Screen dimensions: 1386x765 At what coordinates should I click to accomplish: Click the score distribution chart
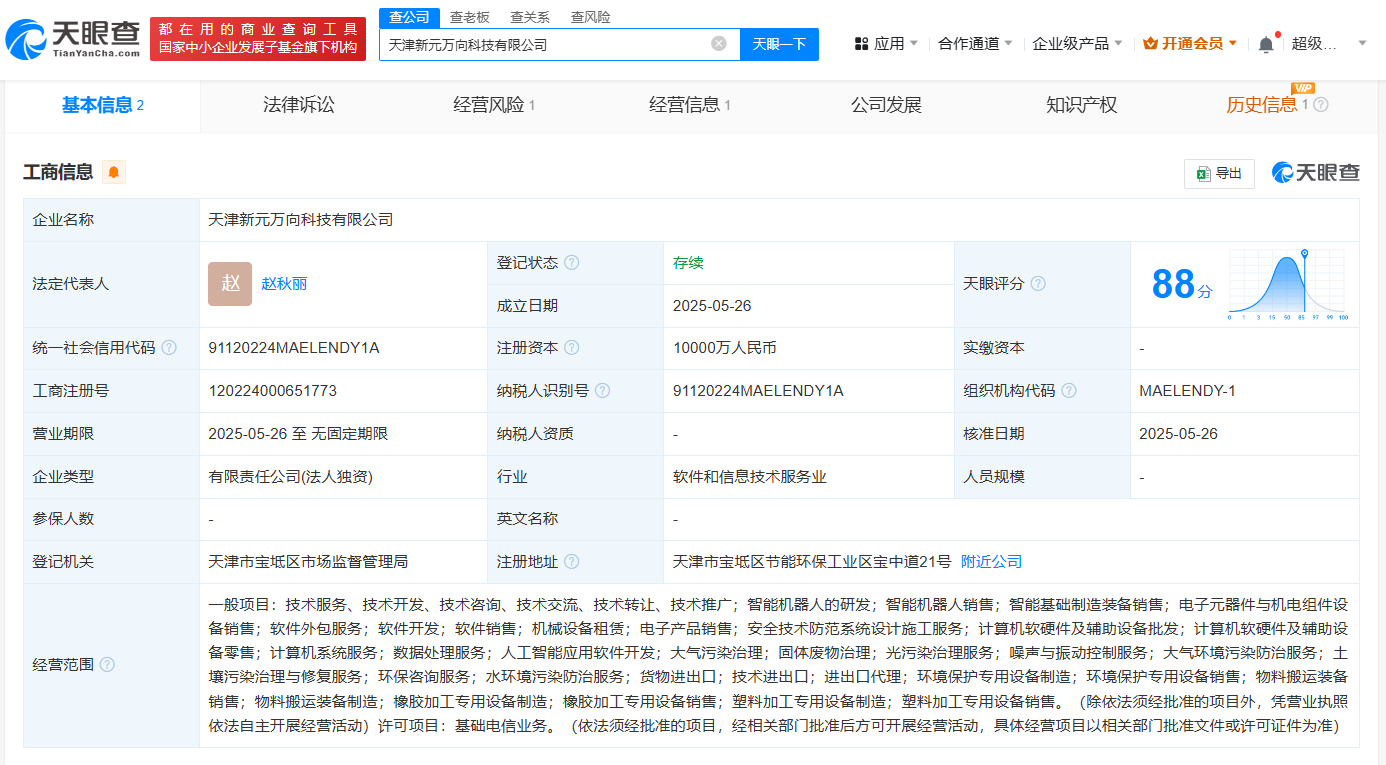click(x=1288, y=284)
